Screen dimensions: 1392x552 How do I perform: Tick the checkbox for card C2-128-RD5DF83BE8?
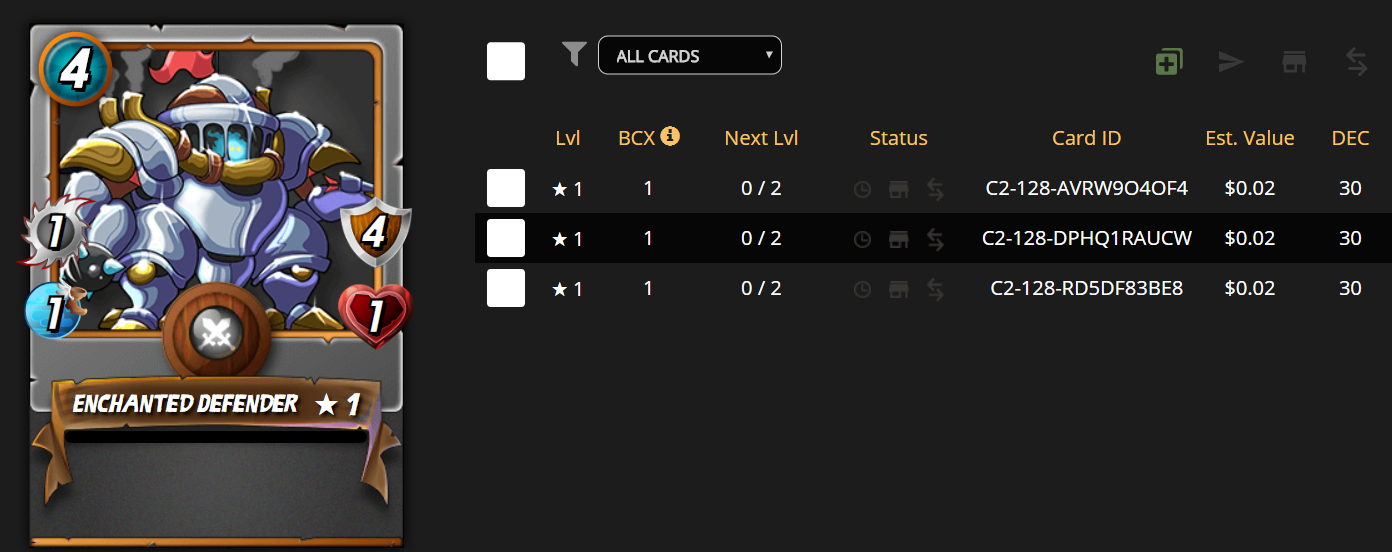point(506,288)
